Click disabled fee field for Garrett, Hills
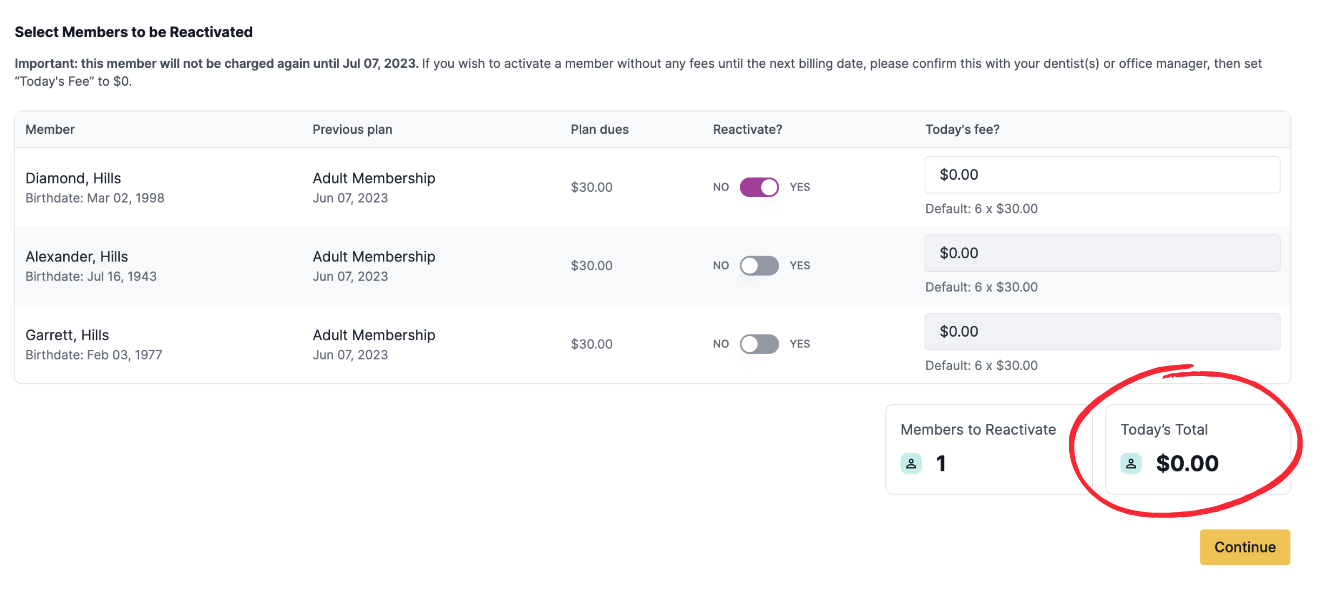 coord(1101,331)
